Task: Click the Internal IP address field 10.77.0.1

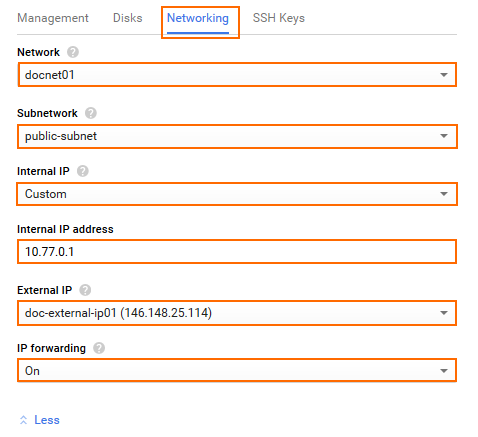Action: 237,252
